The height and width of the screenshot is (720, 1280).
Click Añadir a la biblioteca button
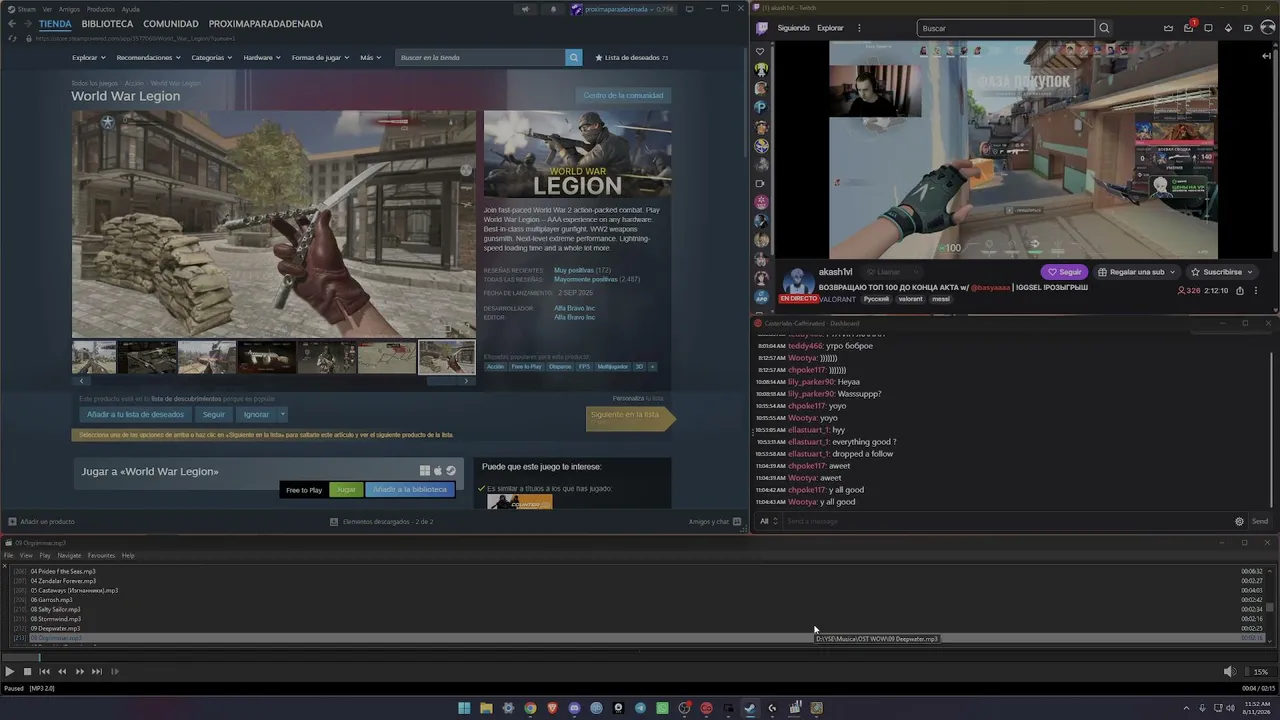410,490
